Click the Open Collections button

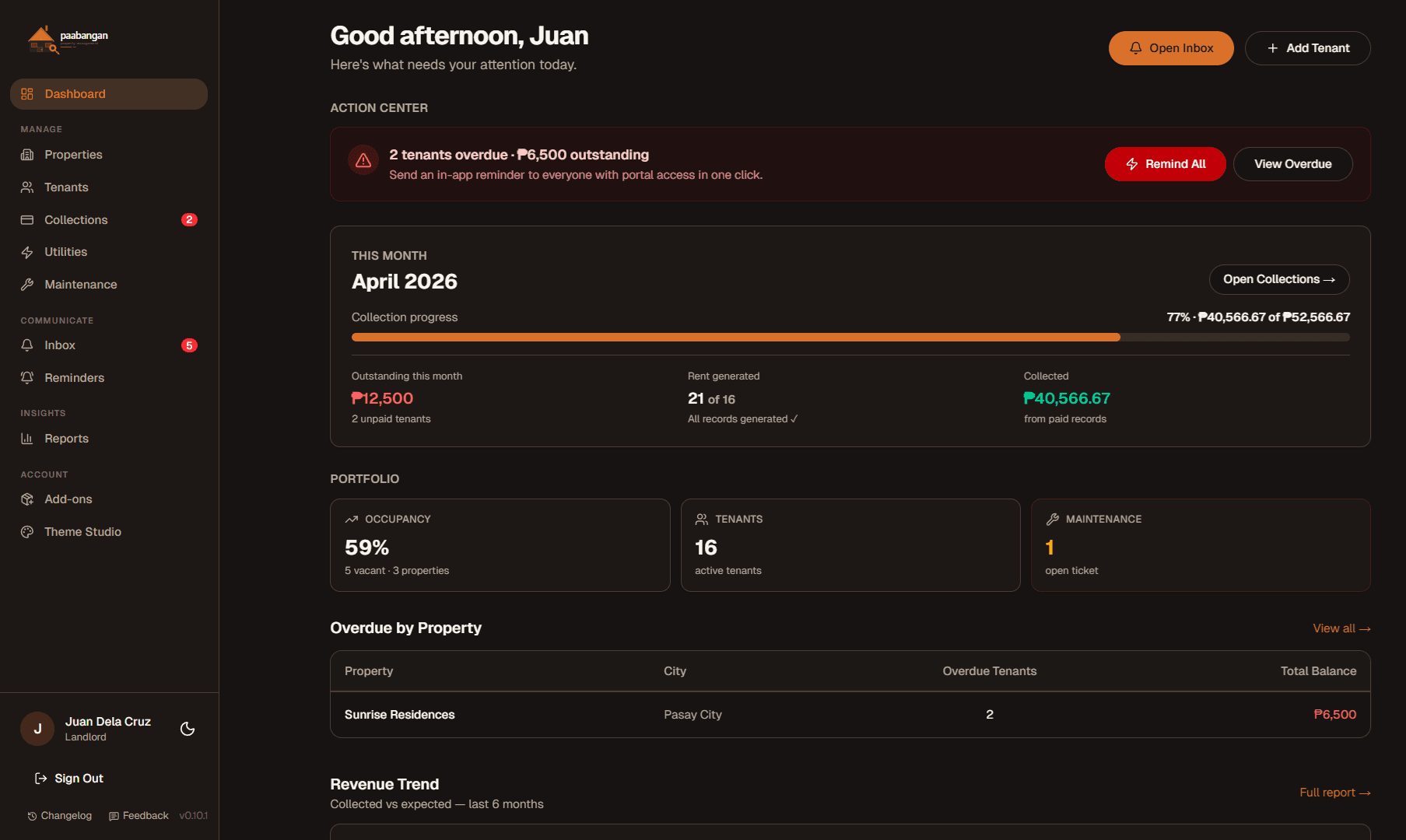pyautogui.click(x=1279, y=279)
